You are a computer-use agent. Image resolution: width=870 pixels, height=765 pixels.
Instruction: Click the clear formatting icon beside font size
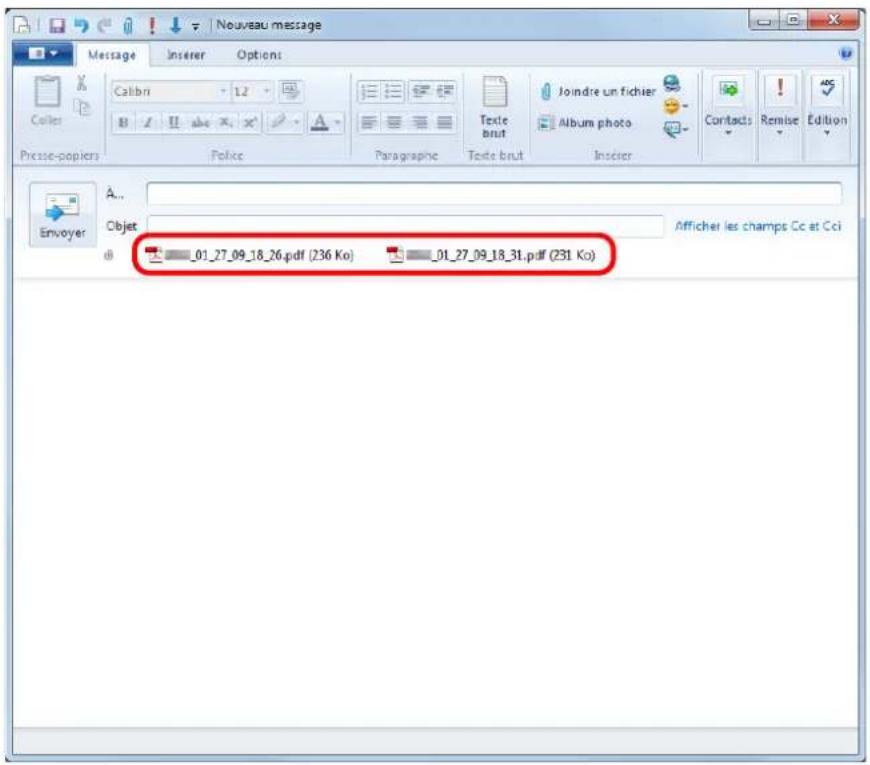(x=290, y=91)
